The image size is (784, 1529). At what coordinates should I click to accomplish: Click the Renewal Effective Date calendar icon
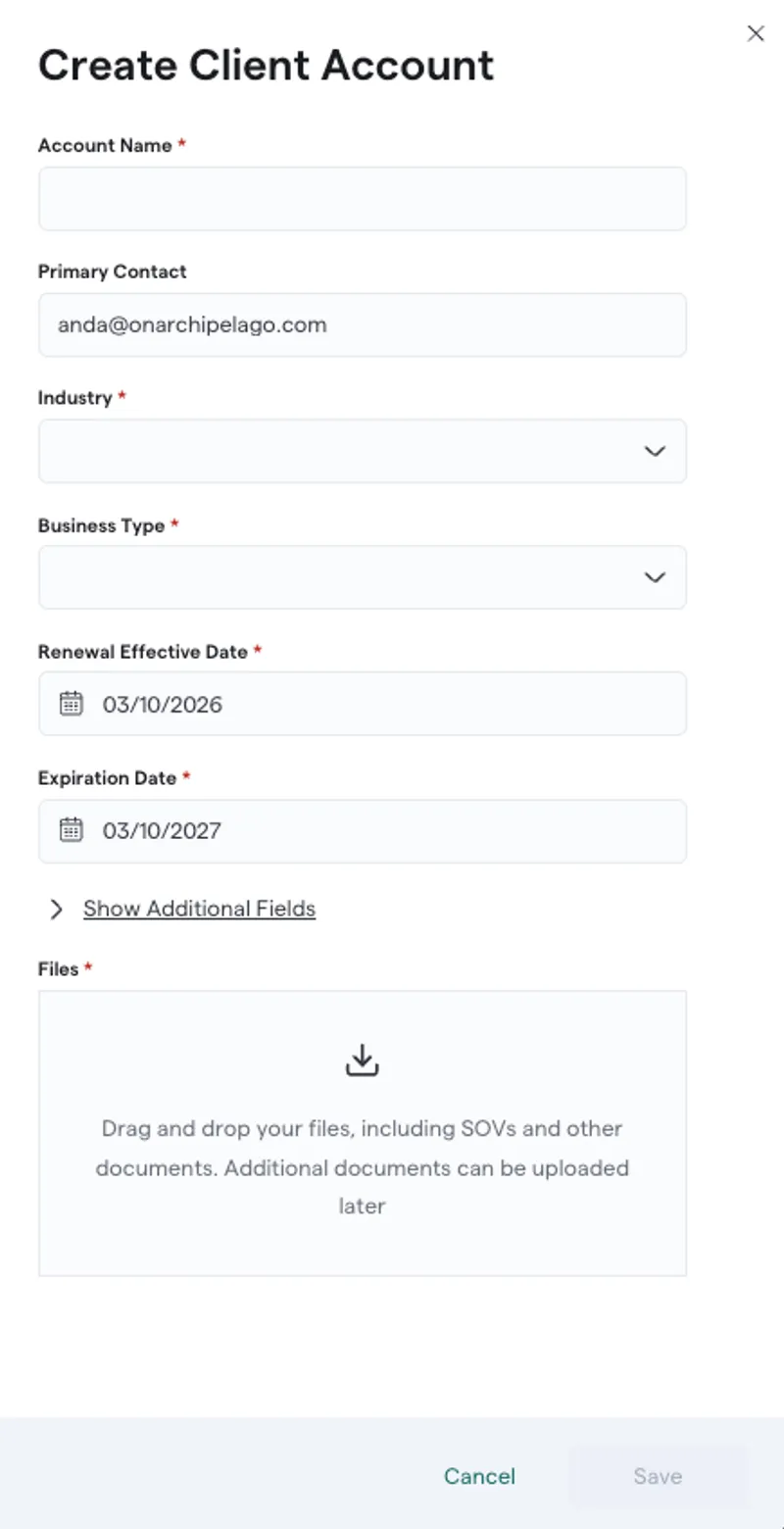coord(72,704)
